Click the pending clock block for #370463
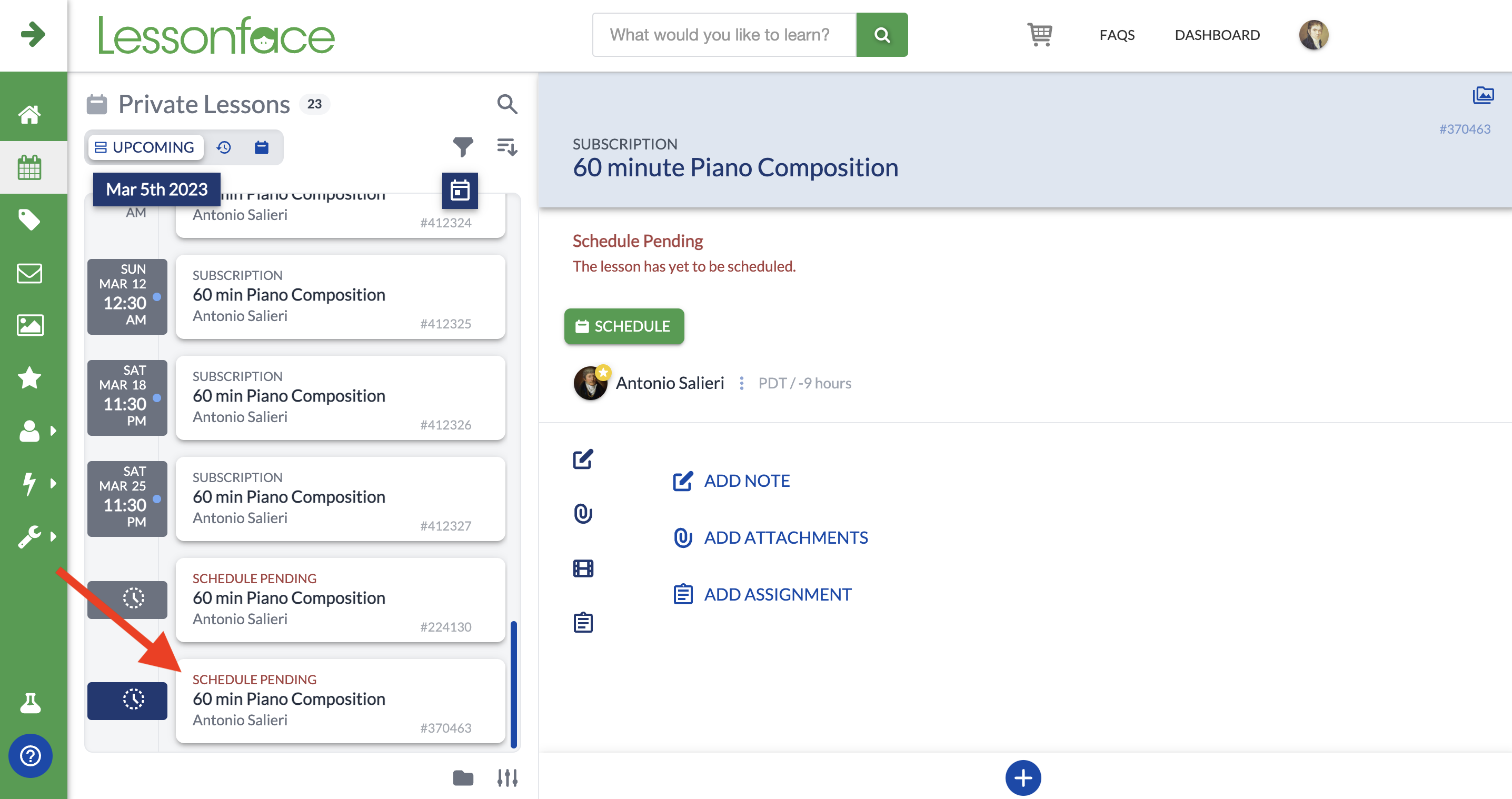Viewport: 1512px width, 799px height. pos(127,701)
